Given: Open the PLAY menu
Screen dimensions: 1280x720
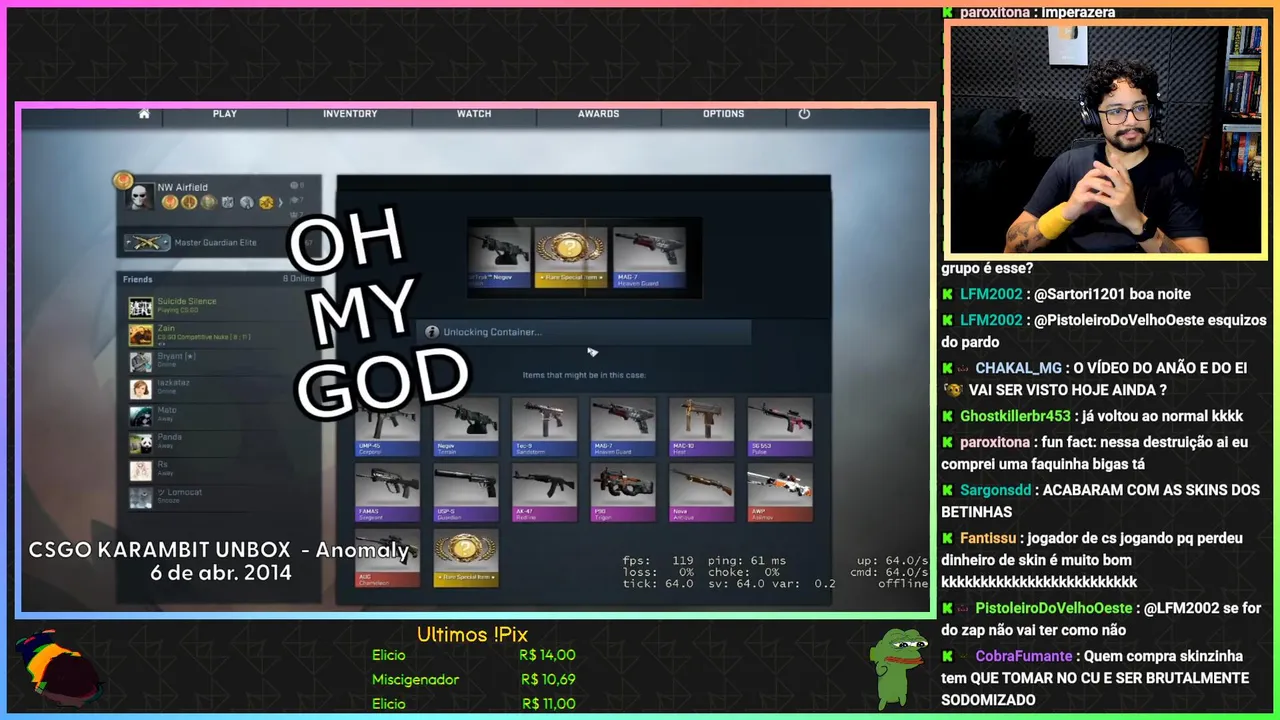Looking at the screenshot, I should click(x=225, y=114).
